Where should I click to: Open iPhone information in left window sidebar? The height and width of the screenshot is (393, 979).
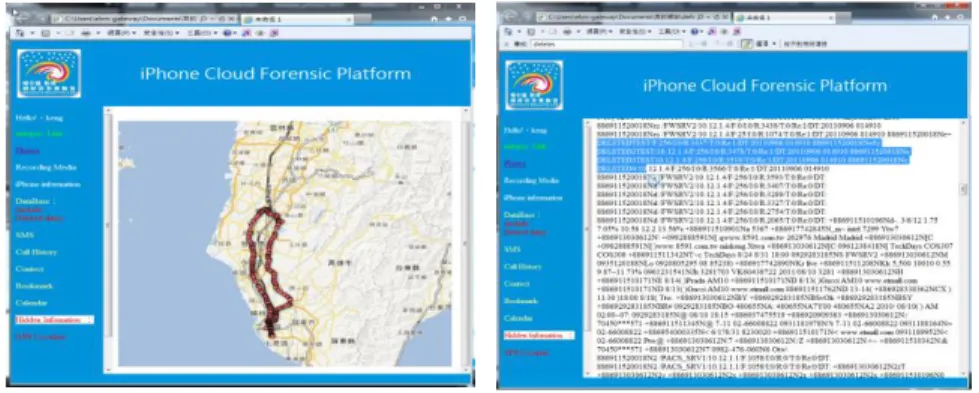[x=47, y=184]
